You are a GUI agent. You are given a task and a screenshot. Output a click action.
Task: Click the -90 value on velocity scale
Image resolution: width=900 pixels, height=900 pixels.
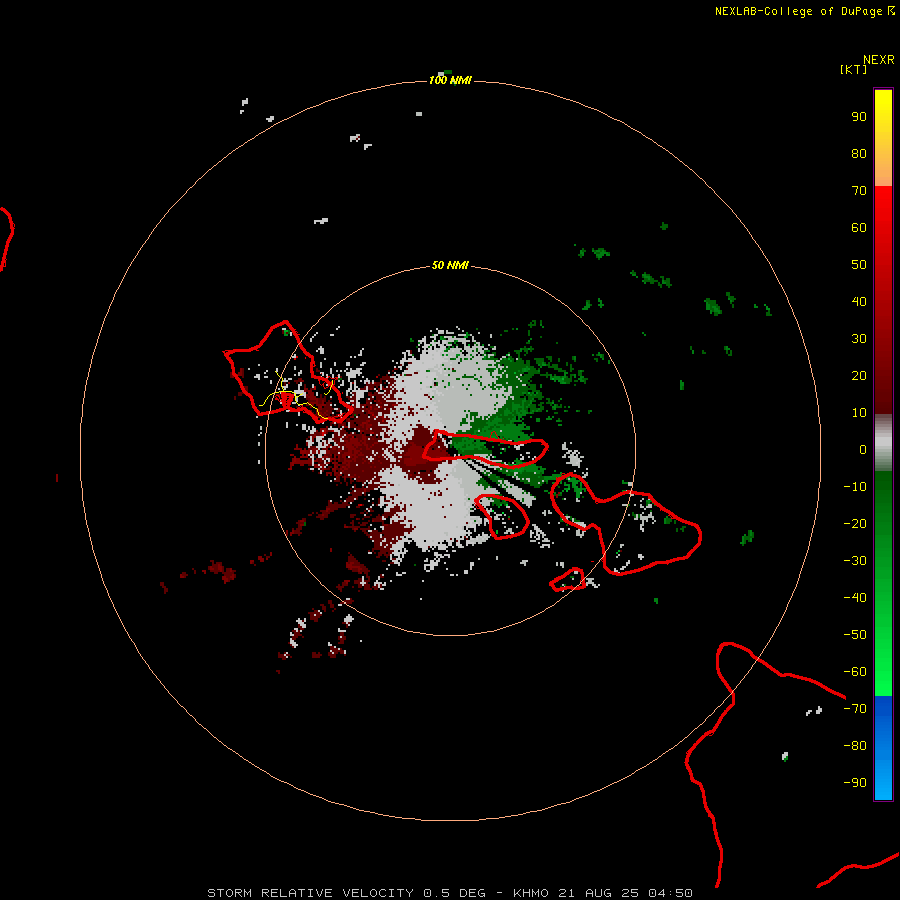[x=855, y=783]
